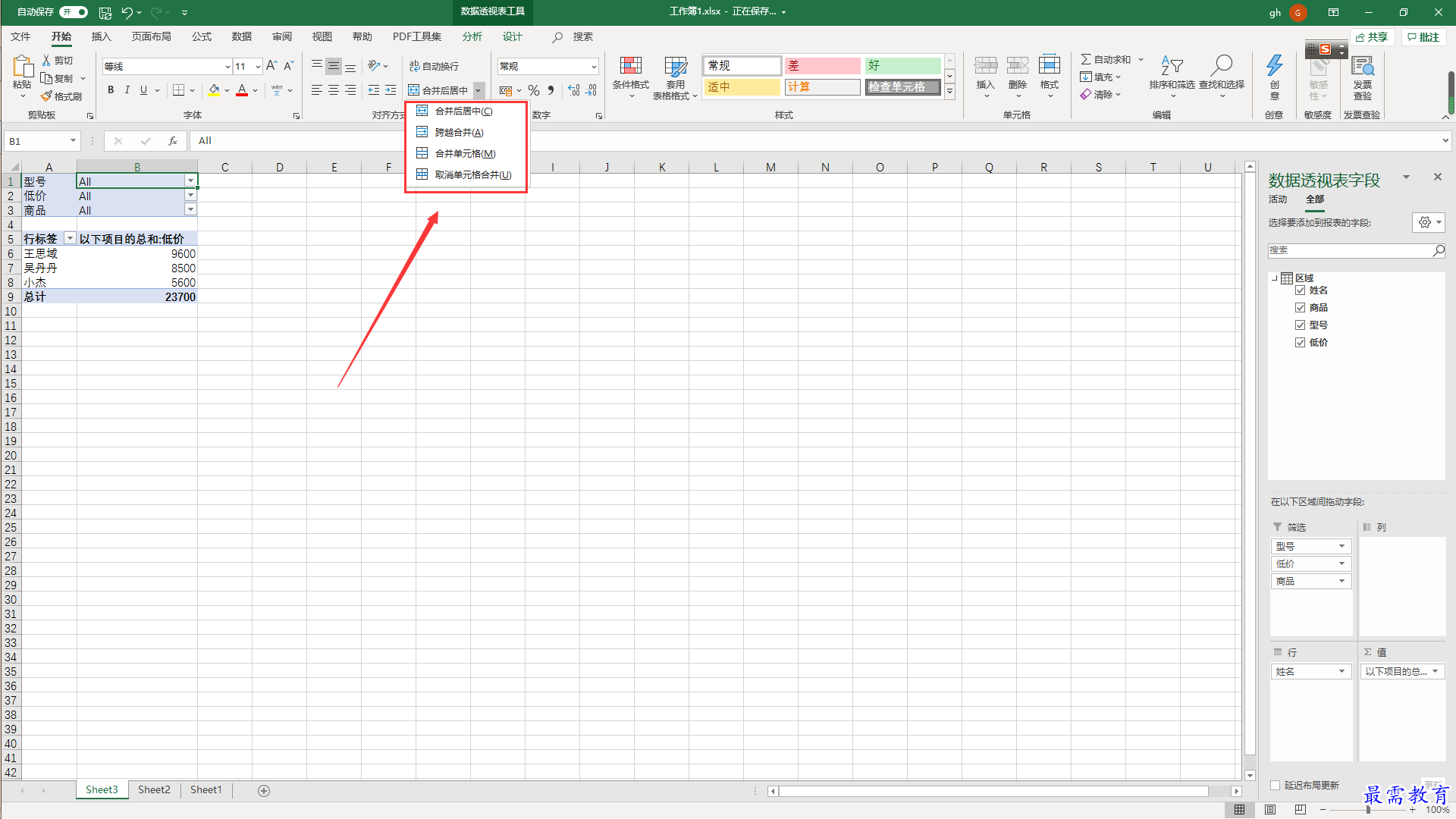Open the Formulas (公式) ribbon tab

point(202,36)
